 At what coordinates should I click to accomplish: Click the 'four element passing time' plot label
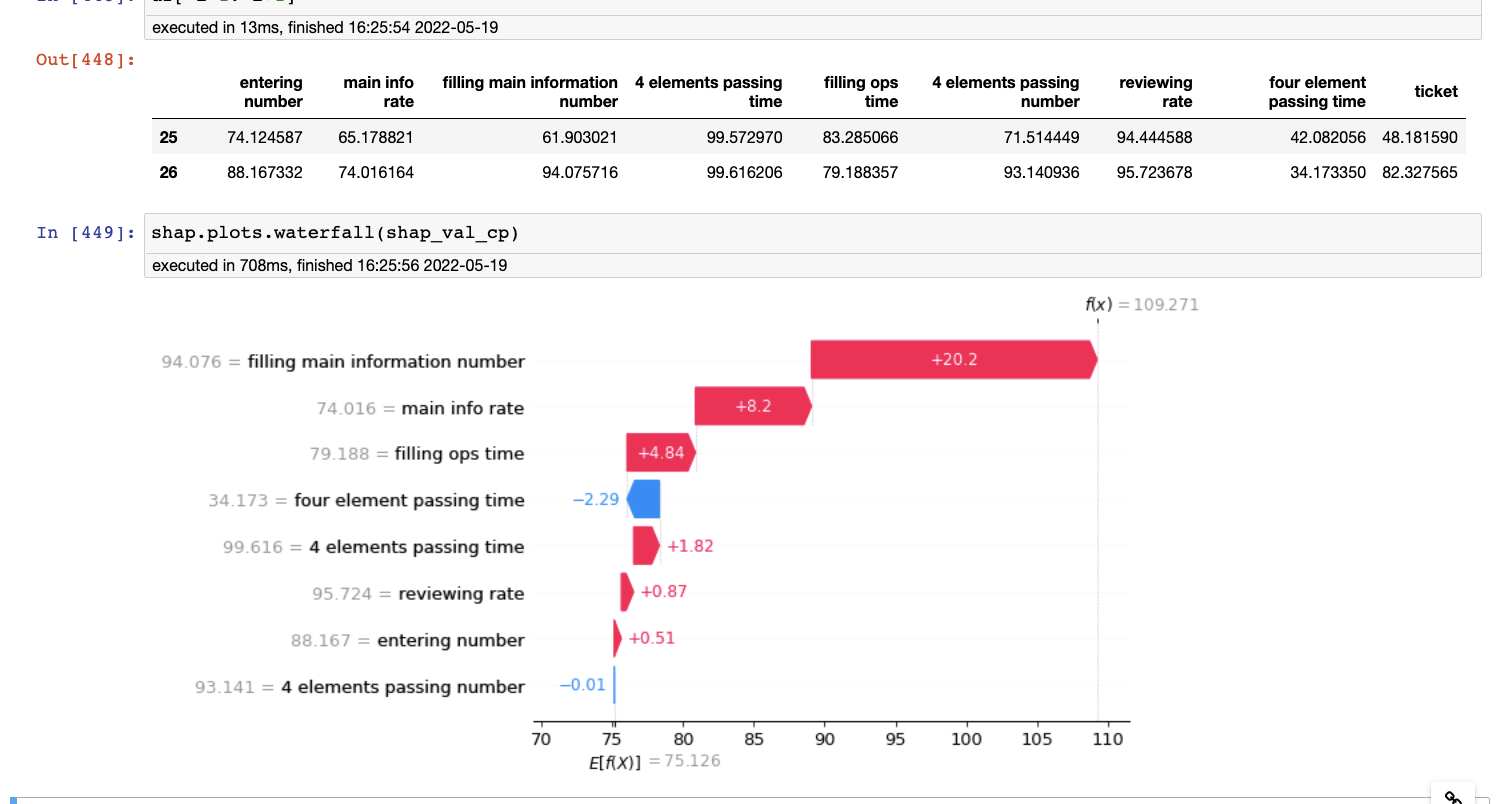coord(409,500)
